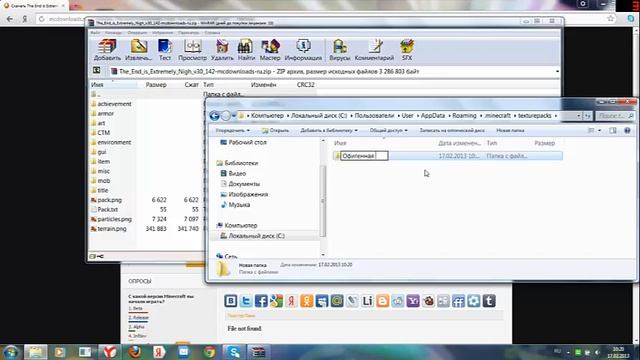Share via the Mail.ru @ icon
This screenshot has height=360, width=640.
tap(337, 301)
